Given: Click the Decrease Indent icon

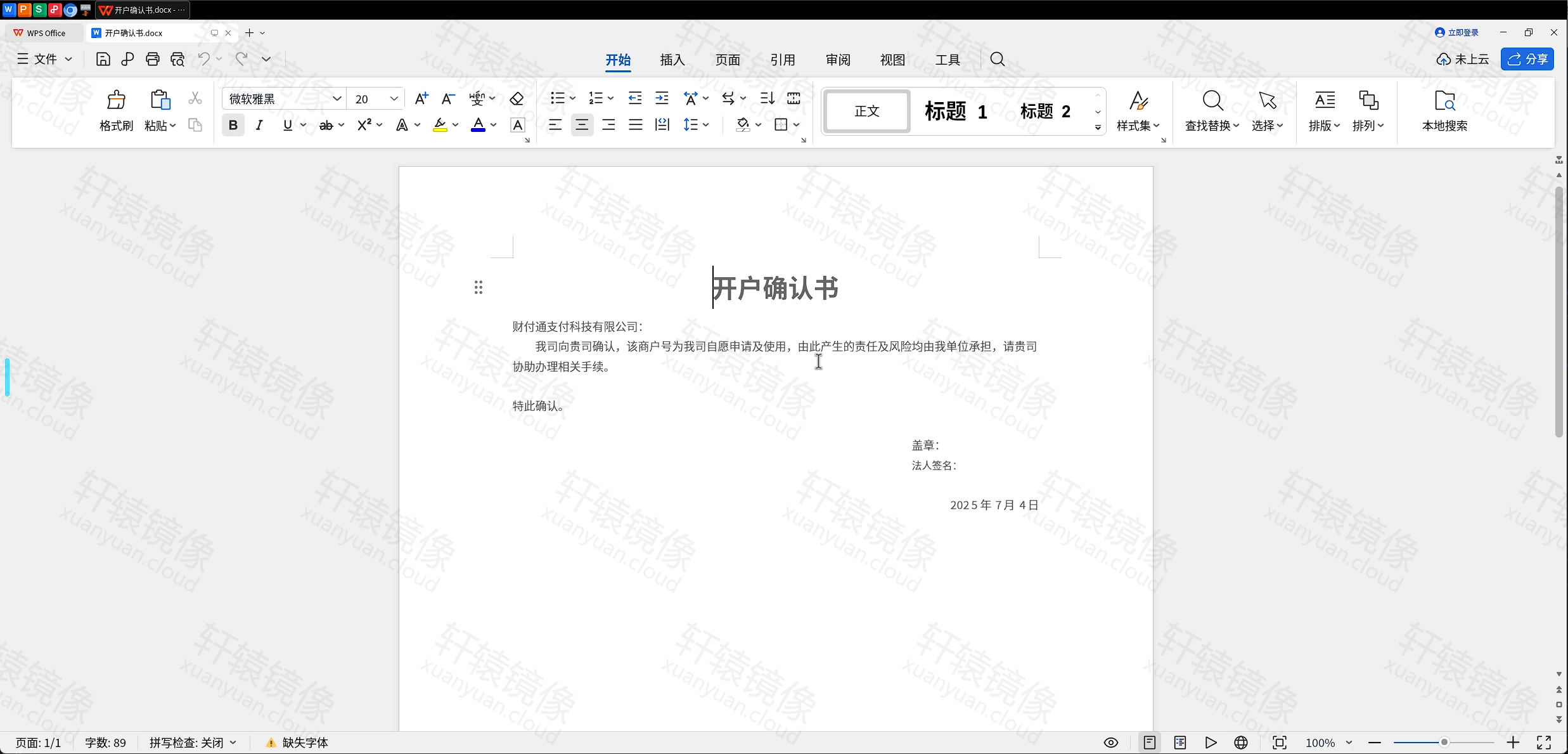Looking at the screenshot, I should 634,98.
